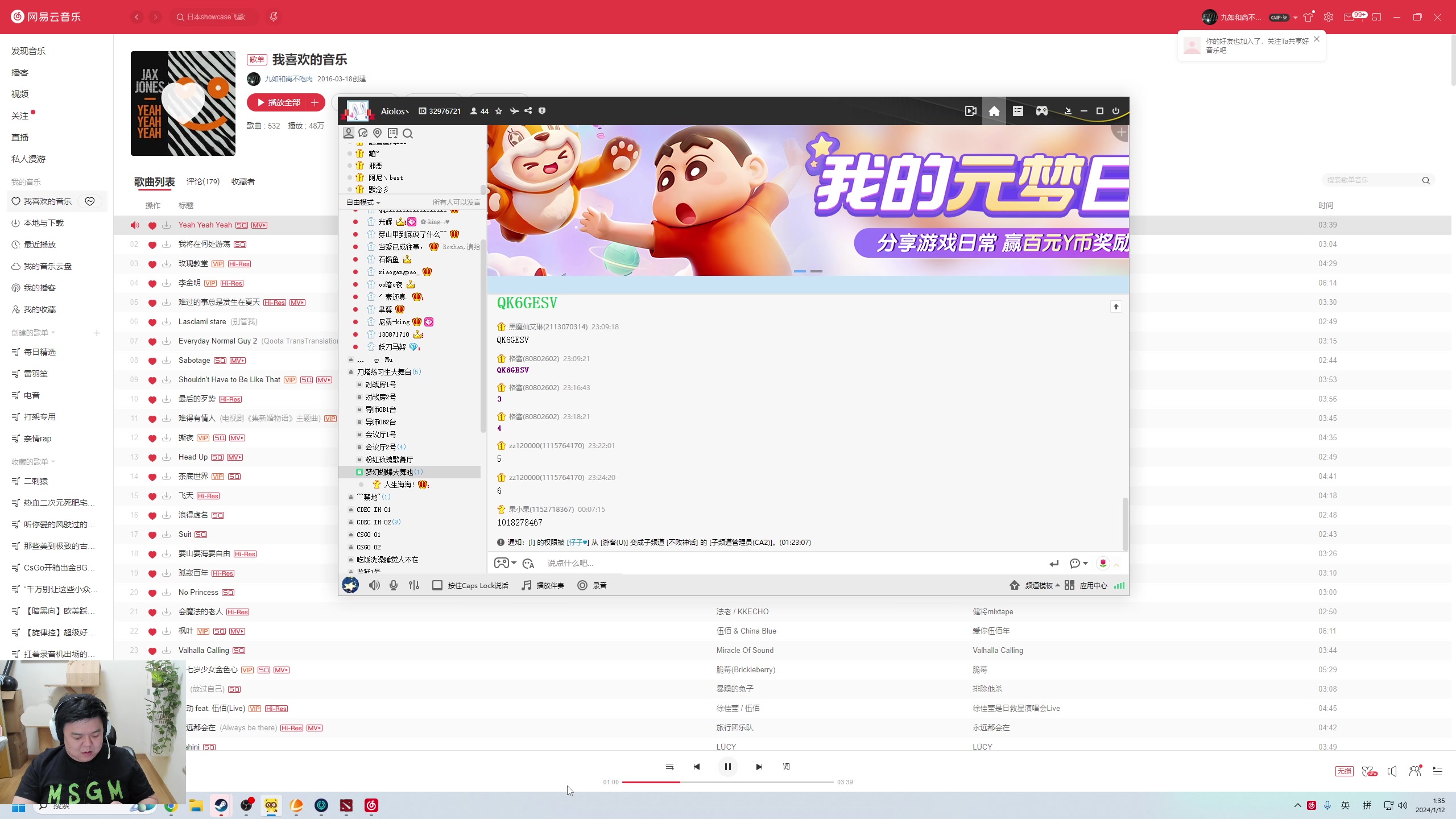Open playlist queue icon in NetEase player bar
The image size is (1456, 819).
1438,771
